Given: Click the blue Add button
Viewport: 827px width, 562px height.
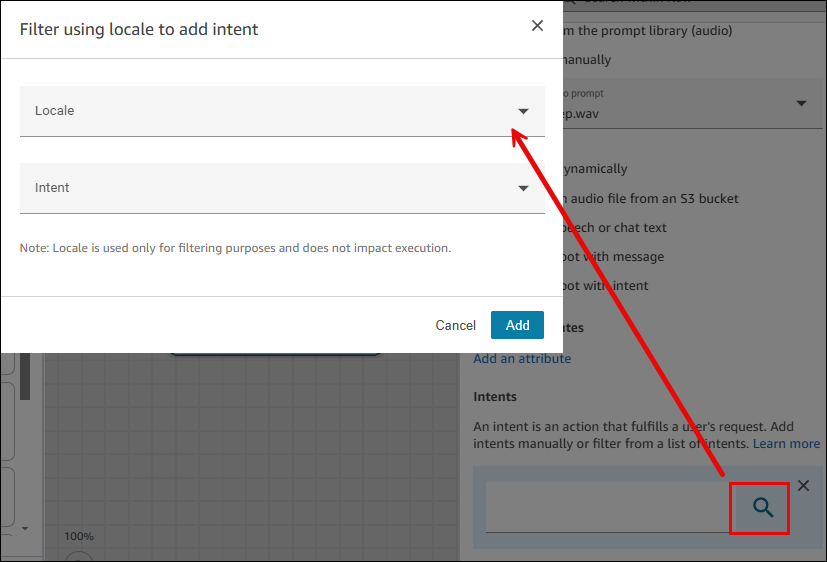Looking at the screenshot, I should click(x=517, y=325).
